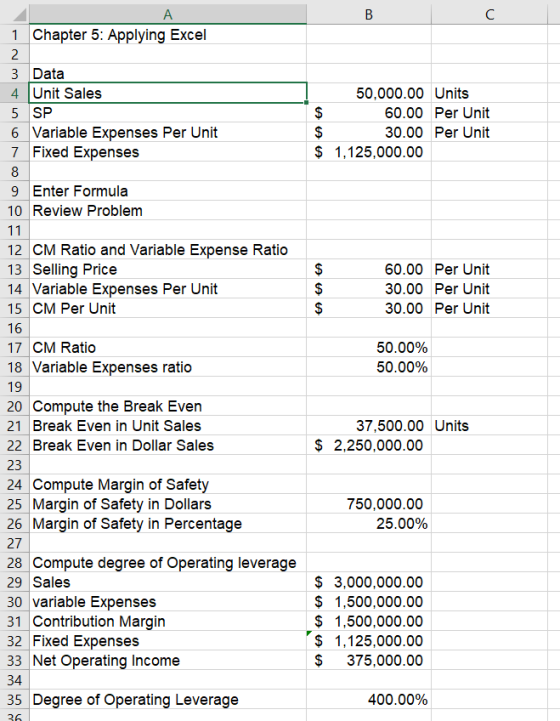Select the 'Unit Sales' cell
Image resolution: width=560 pixels, height=721 pixels.
click(168, 93)
